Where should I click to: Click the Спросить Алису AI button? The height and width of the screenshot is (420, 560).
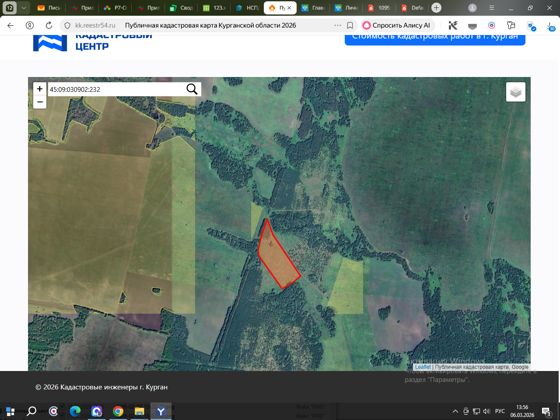click(x=396, y=25)
